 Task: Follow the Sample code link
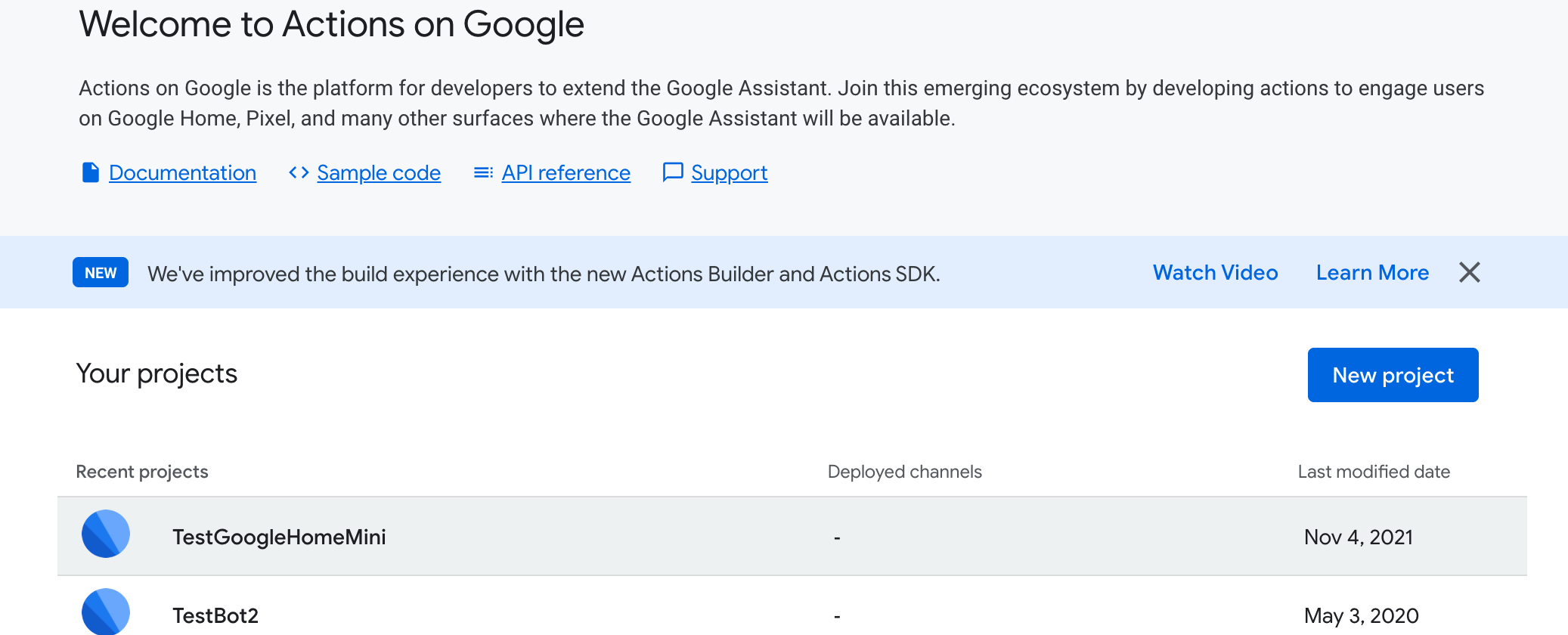[x=379, y=172]
